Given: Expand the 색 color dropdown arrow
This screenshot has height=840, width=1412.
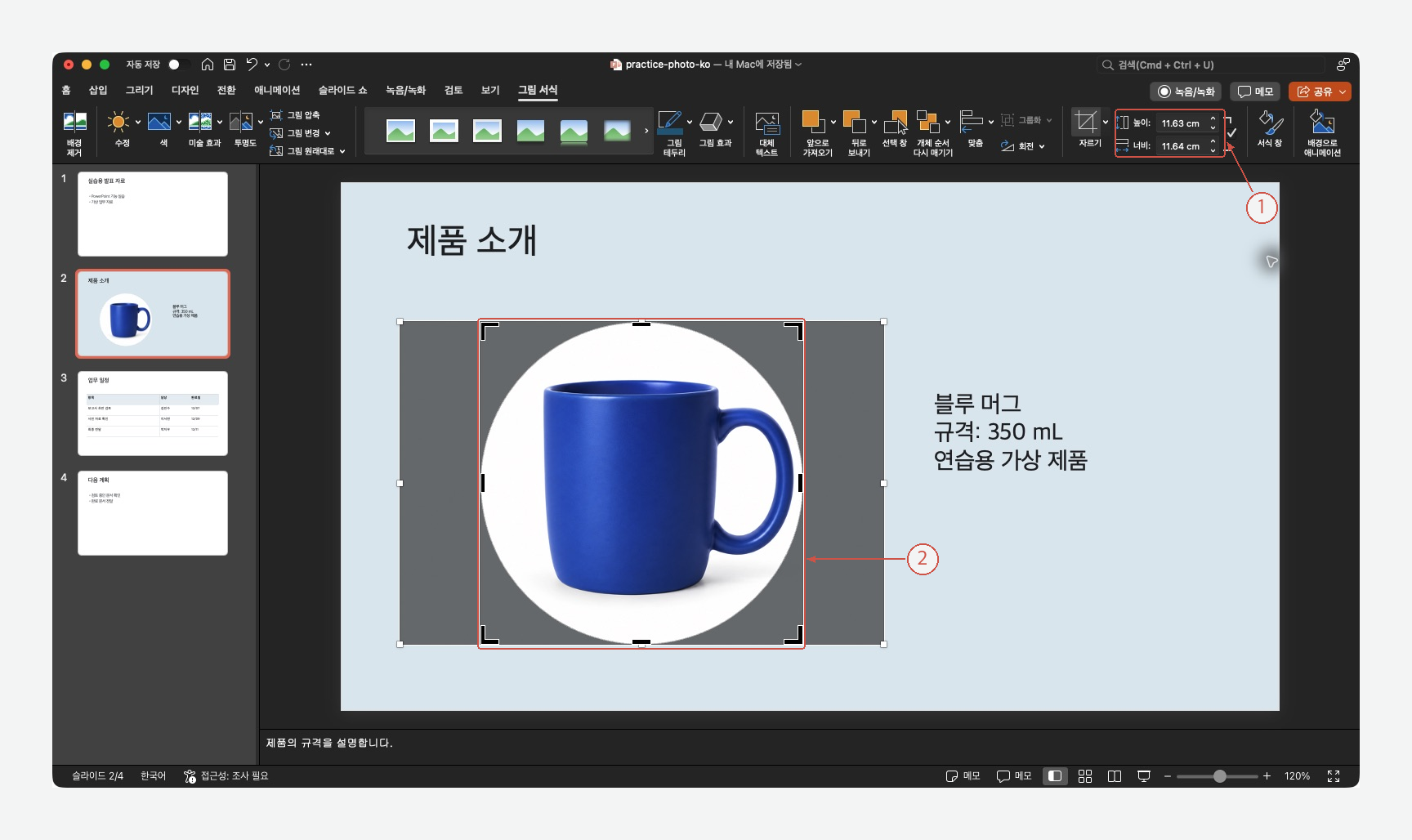Looking at the screenshot, I should click(178, 123).
